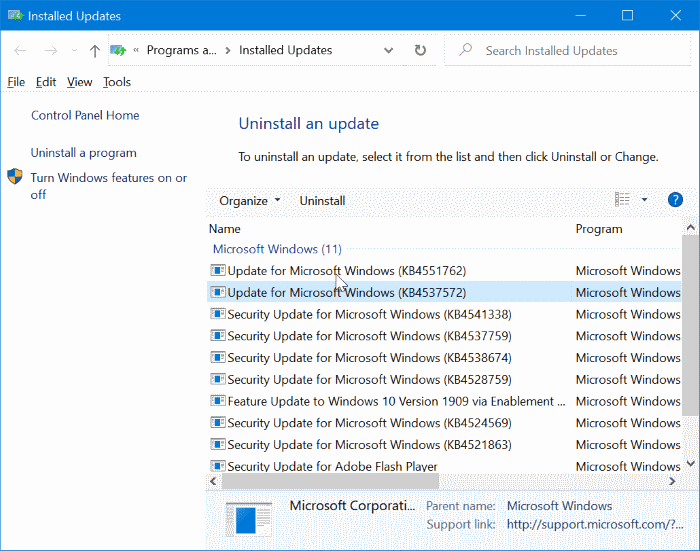Minimize the Installed Updates window
The width and height of the screenshot is (700, 551).
(580, 16)
